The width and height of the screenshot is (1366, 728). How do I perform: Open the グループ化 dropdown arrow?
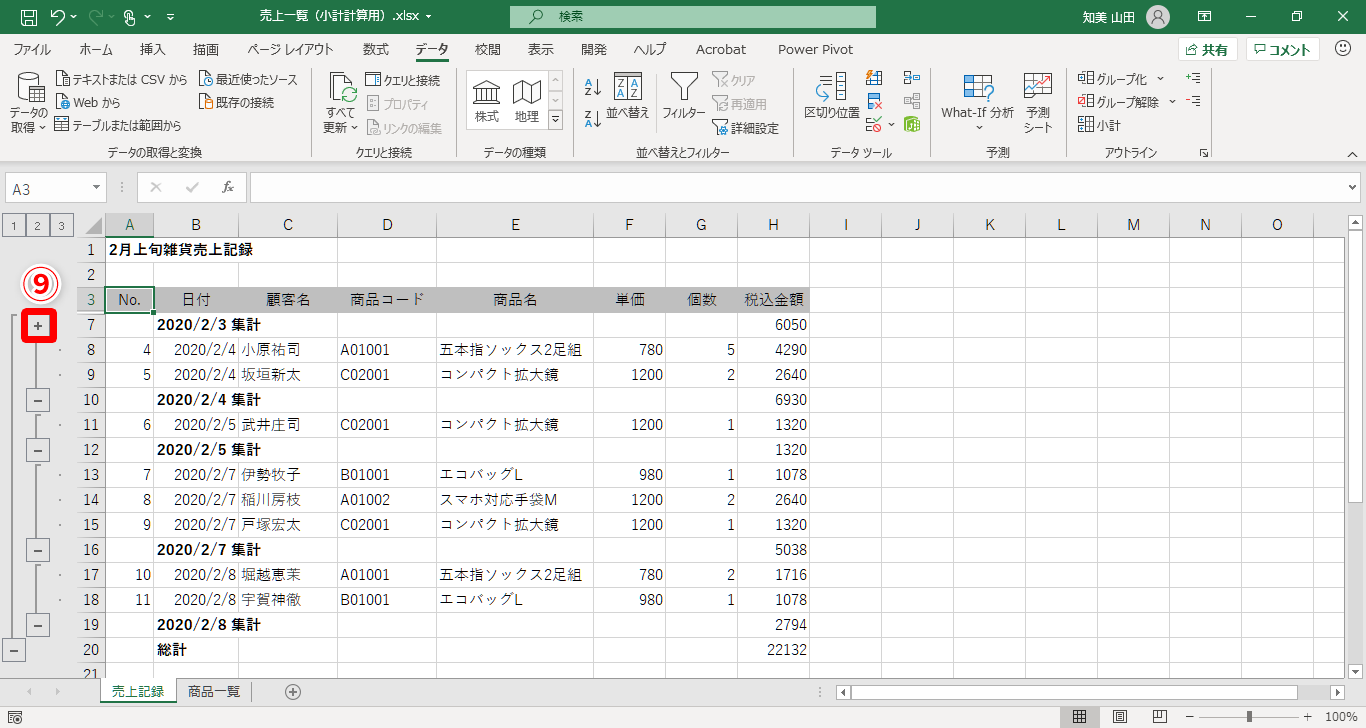[x=1160, y=79]
